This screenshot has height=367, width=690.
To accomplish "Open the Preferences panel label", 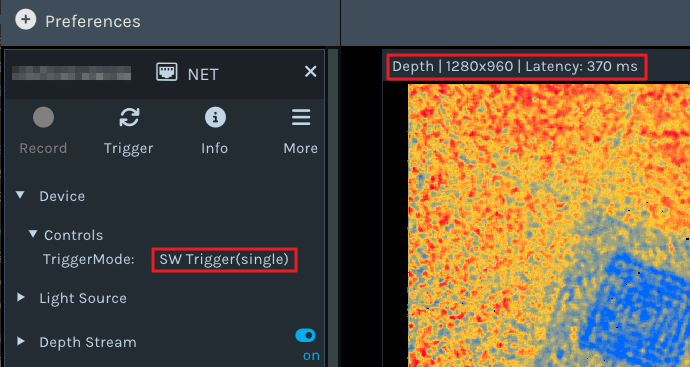I will pos(93,22).
